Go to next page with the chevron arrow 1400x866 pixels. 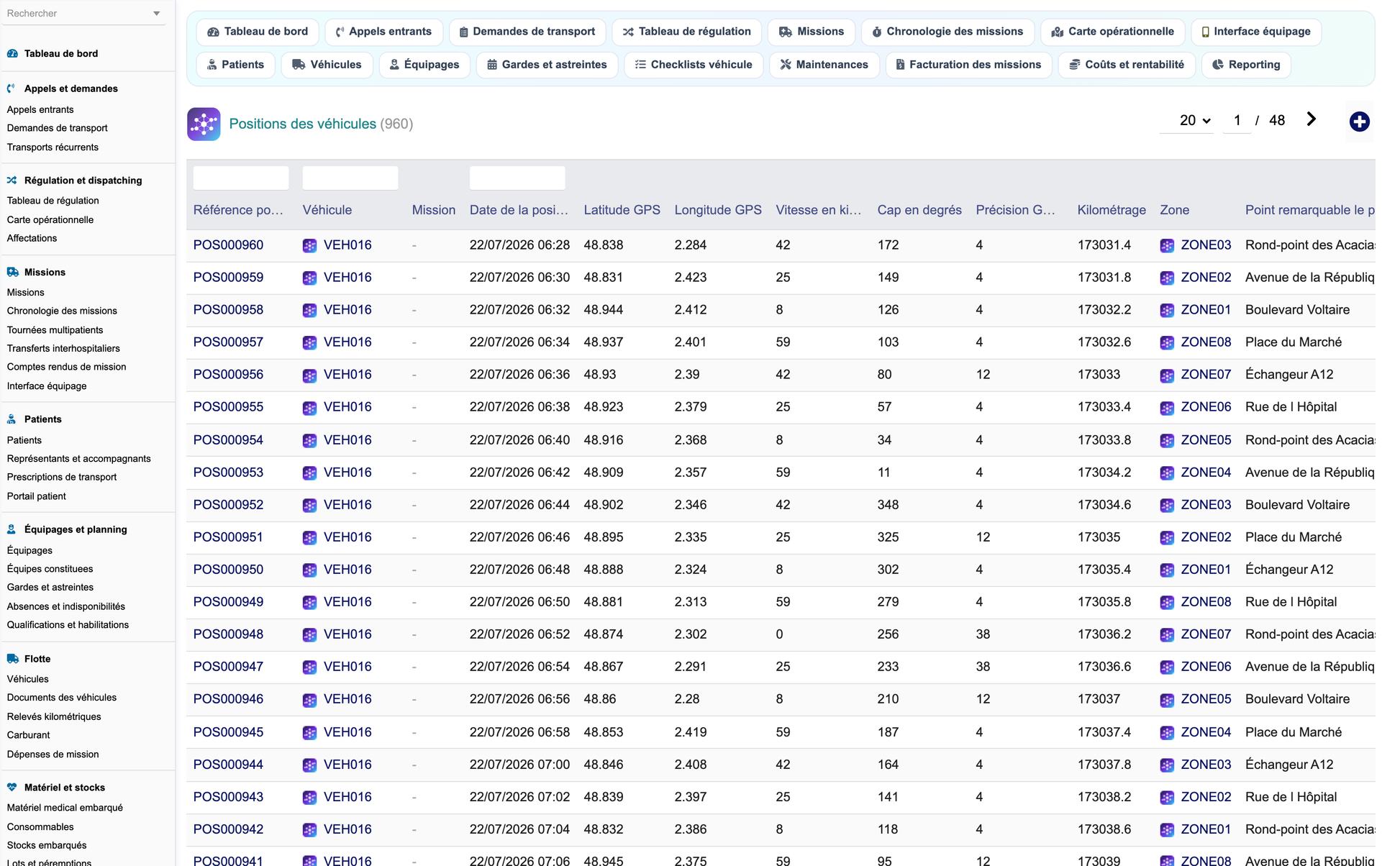point(1312,119)
